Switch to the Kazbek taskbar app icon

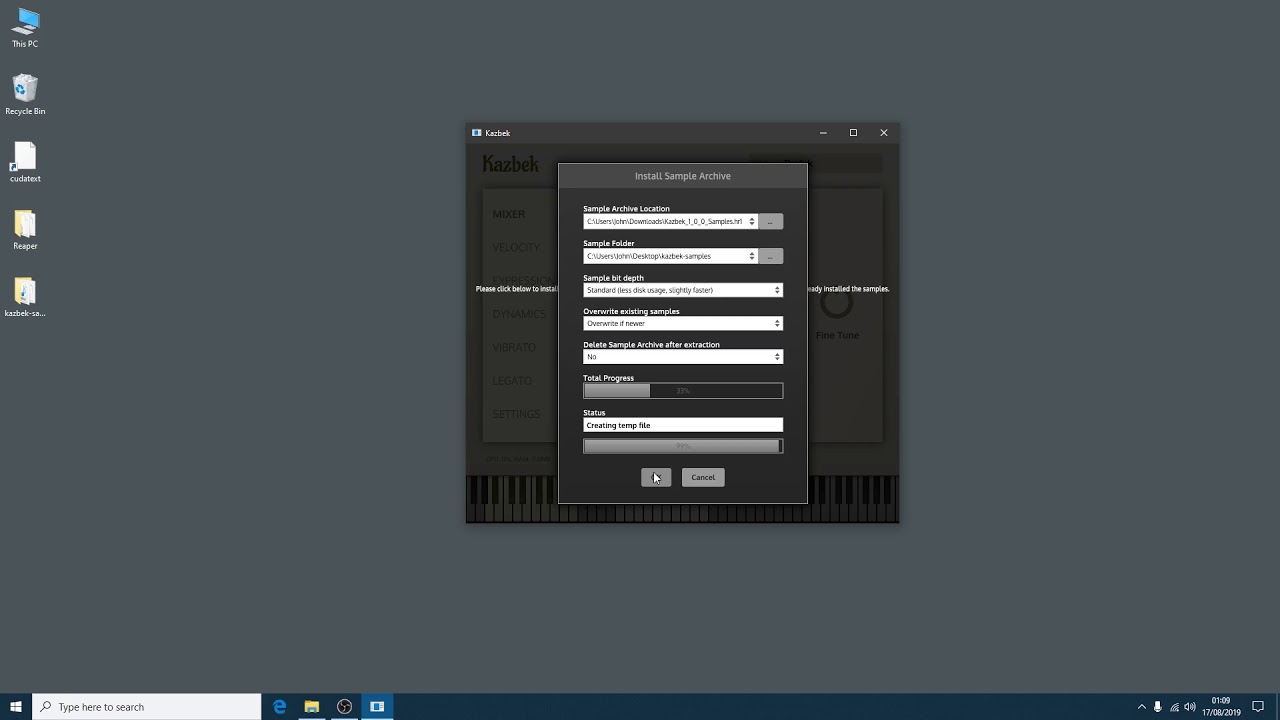[x=377, y=707]
